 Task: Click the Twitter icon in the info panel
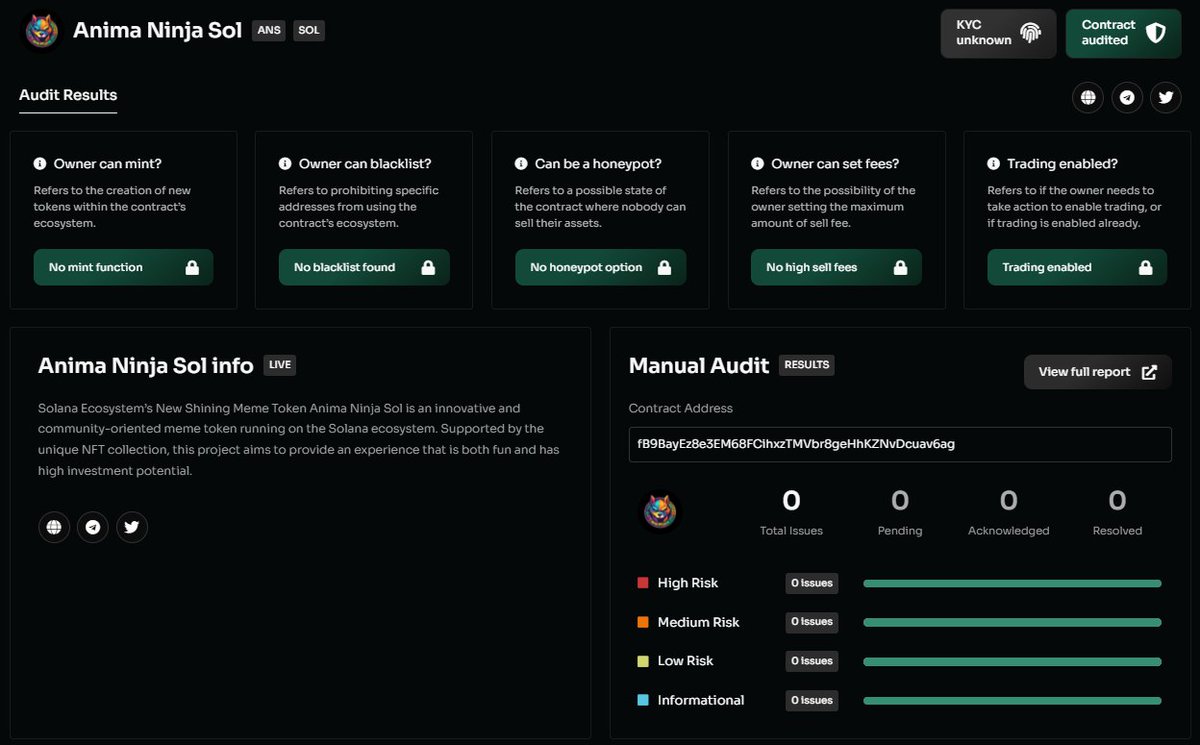(132, 527)
